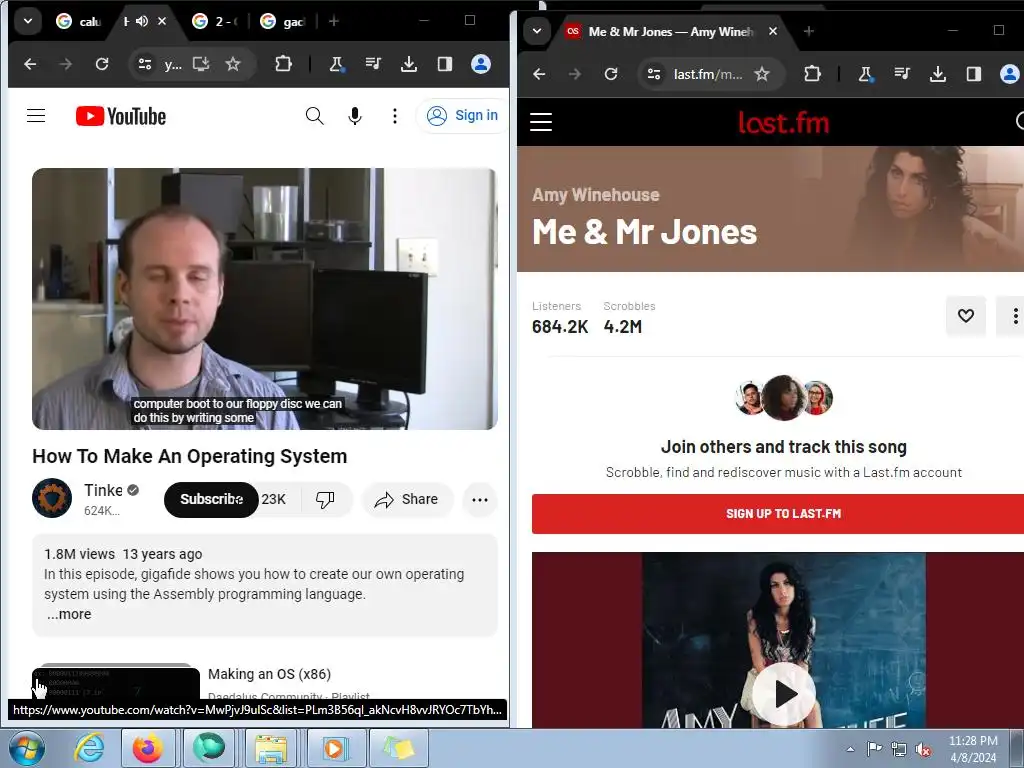Go back in left Chrome window
Screen dimensions: 1024x768
[30, 64]
